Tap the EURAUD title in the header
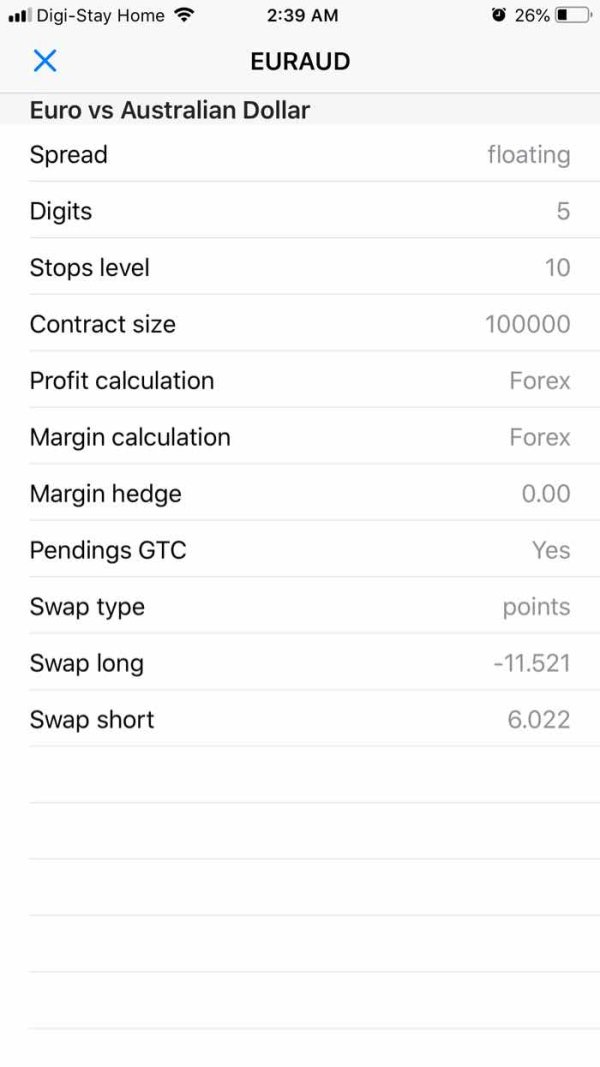The width and height of the screenshot is (600, 1067). coord(300,61)
